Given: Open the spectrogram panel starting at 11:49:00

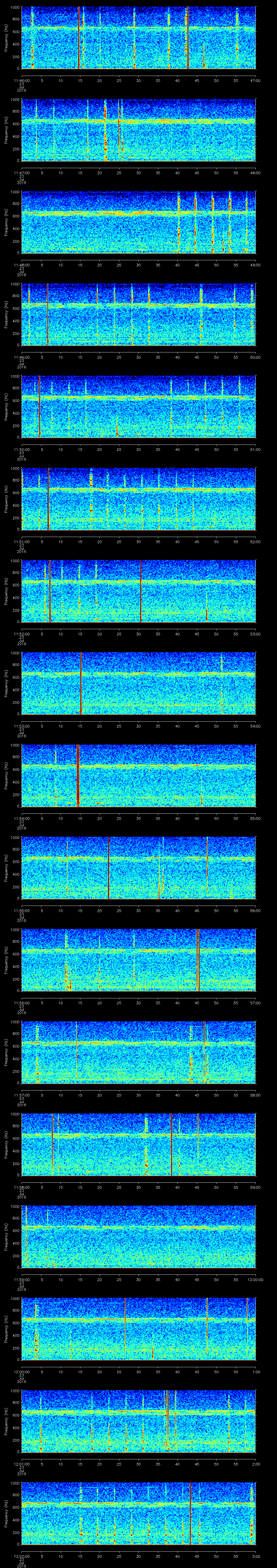Looking at the screenshot, I should pos(138,315).
